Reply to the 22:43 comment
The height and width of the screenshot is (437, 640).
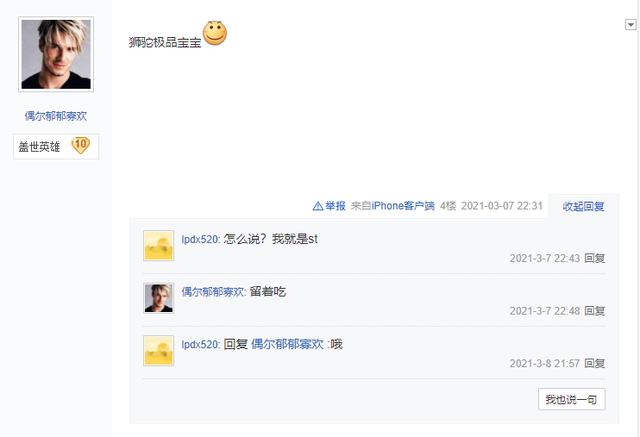(x=594, y=258)
